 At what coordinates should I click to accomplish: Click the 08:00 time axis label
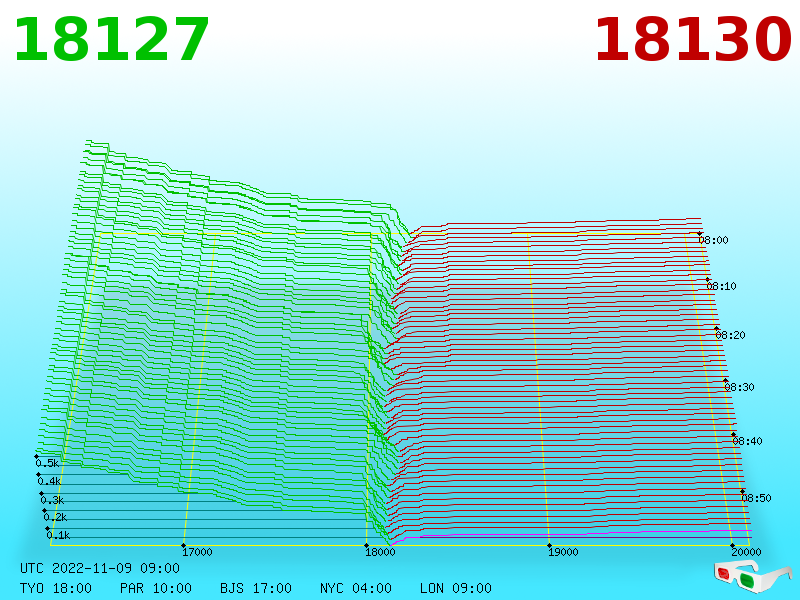(x=713, y=240)
